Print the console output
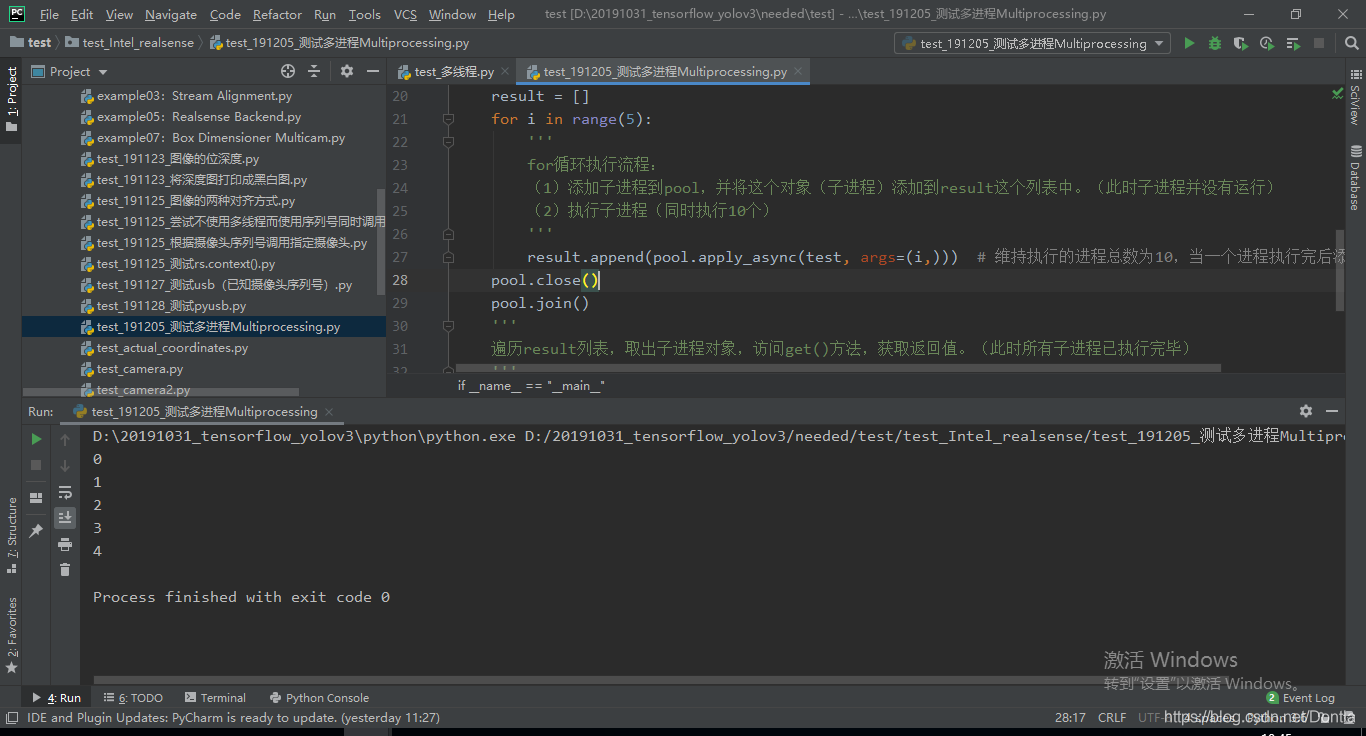The width and height of the screenshot is (1366, 736). (x=65, y=544)
